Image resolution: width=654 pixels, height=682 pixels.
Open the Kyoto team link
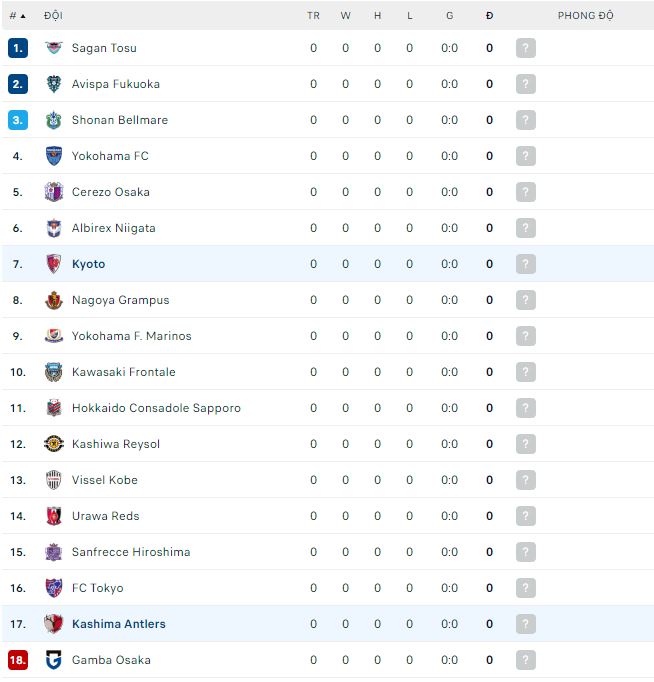[88, 264]
